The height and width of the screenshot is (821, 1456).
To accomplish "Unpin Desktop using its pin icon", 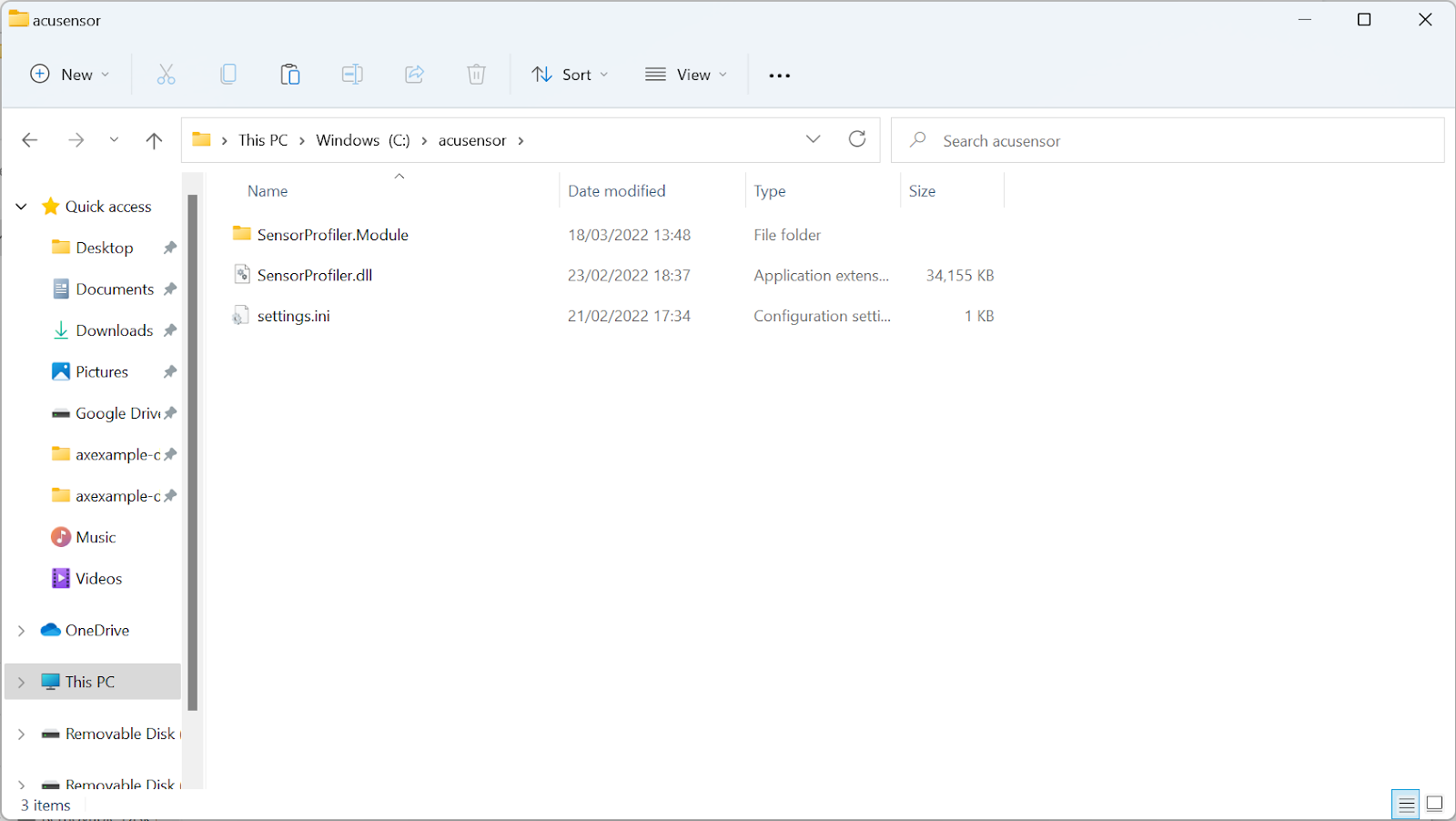I will pos(170,248).
